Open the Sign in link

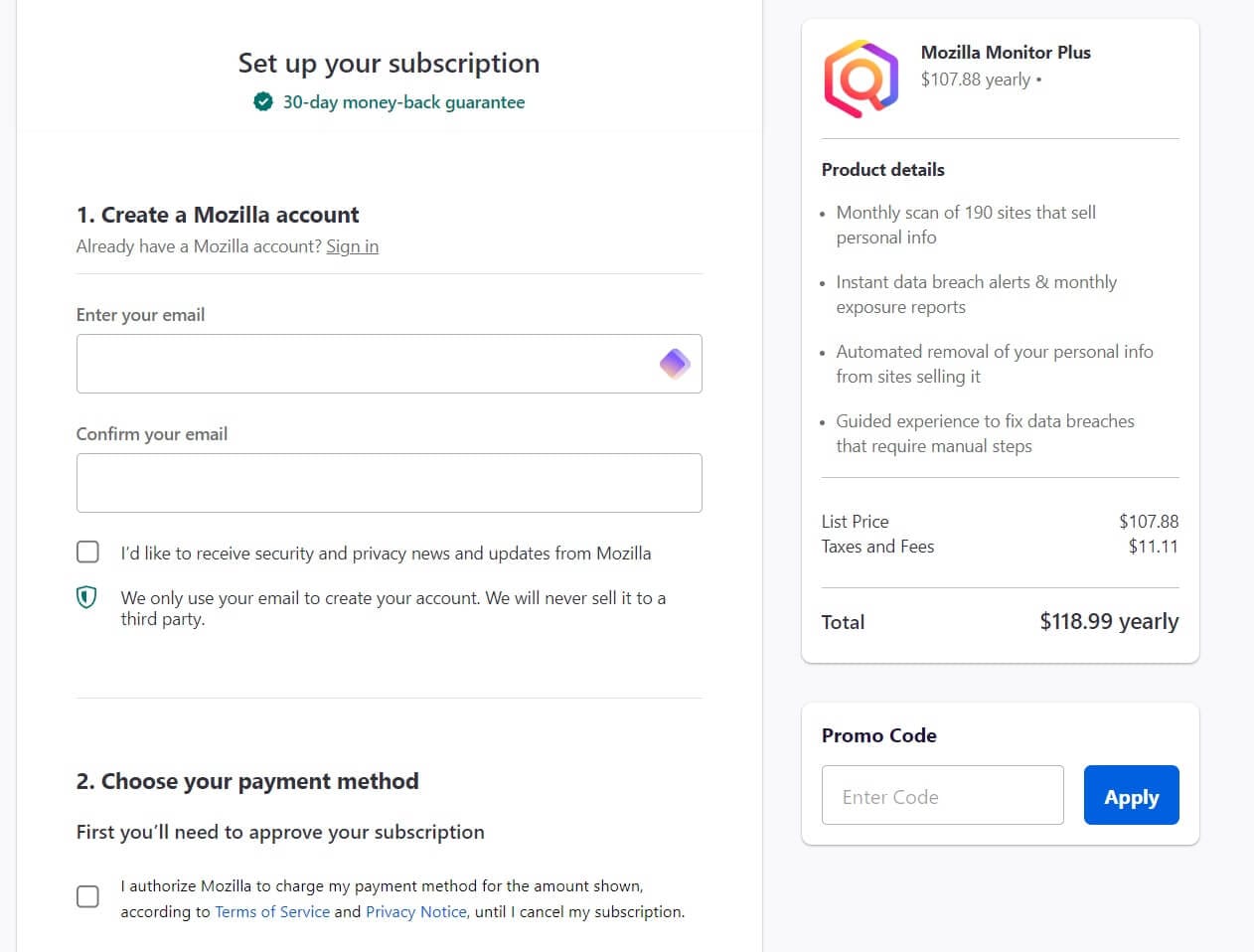click(352, 246)
